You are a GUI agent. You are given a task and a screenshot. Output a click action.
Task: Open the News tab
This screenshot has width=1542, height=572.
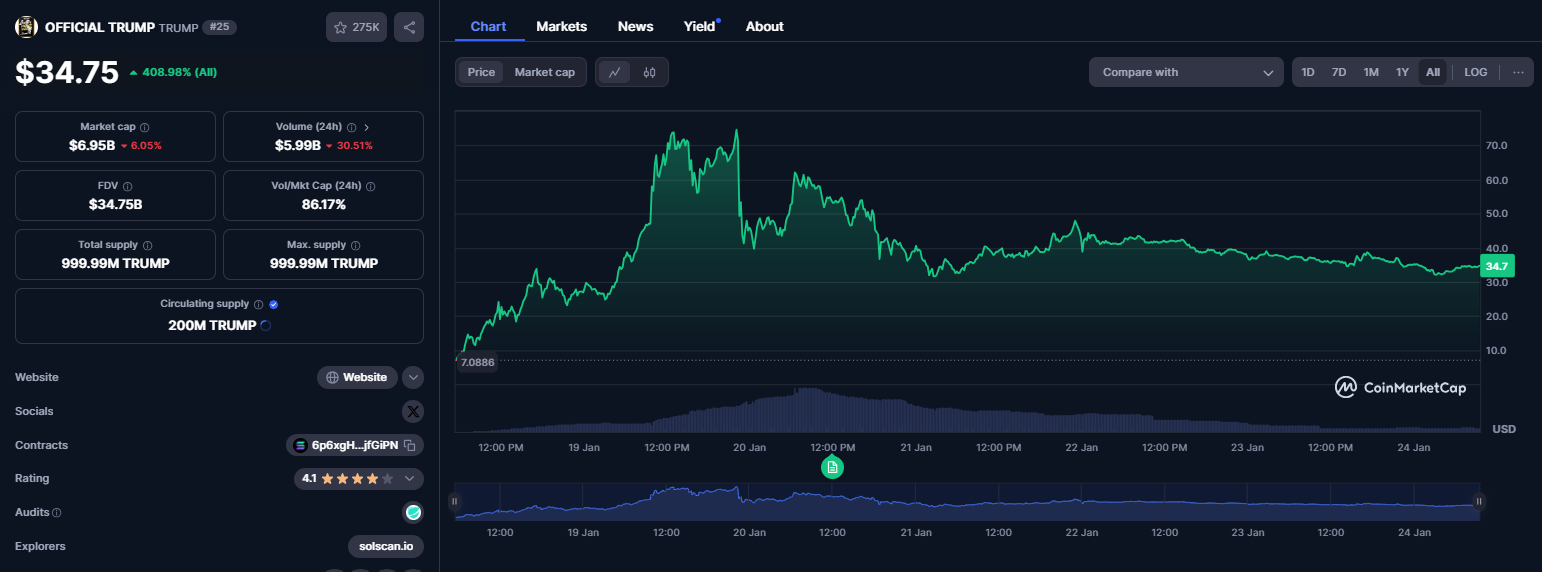635,26
